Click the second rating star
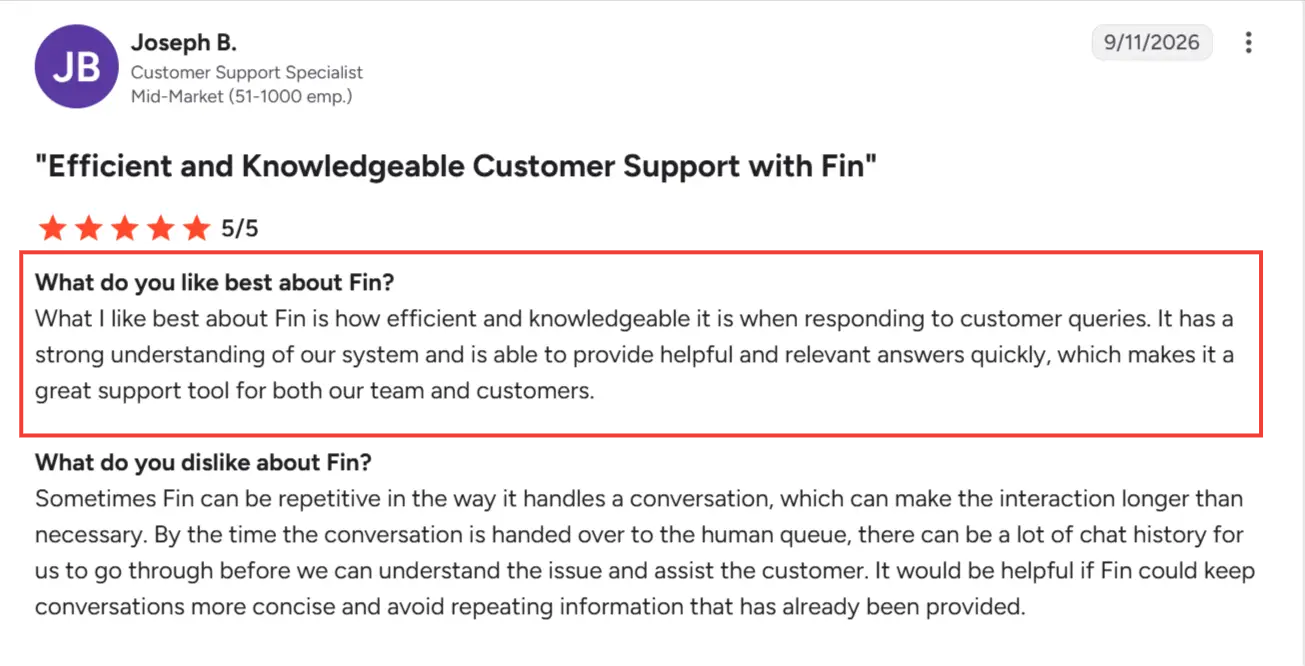This screenshot has height=666, width=1305. [x=89, y=228]
